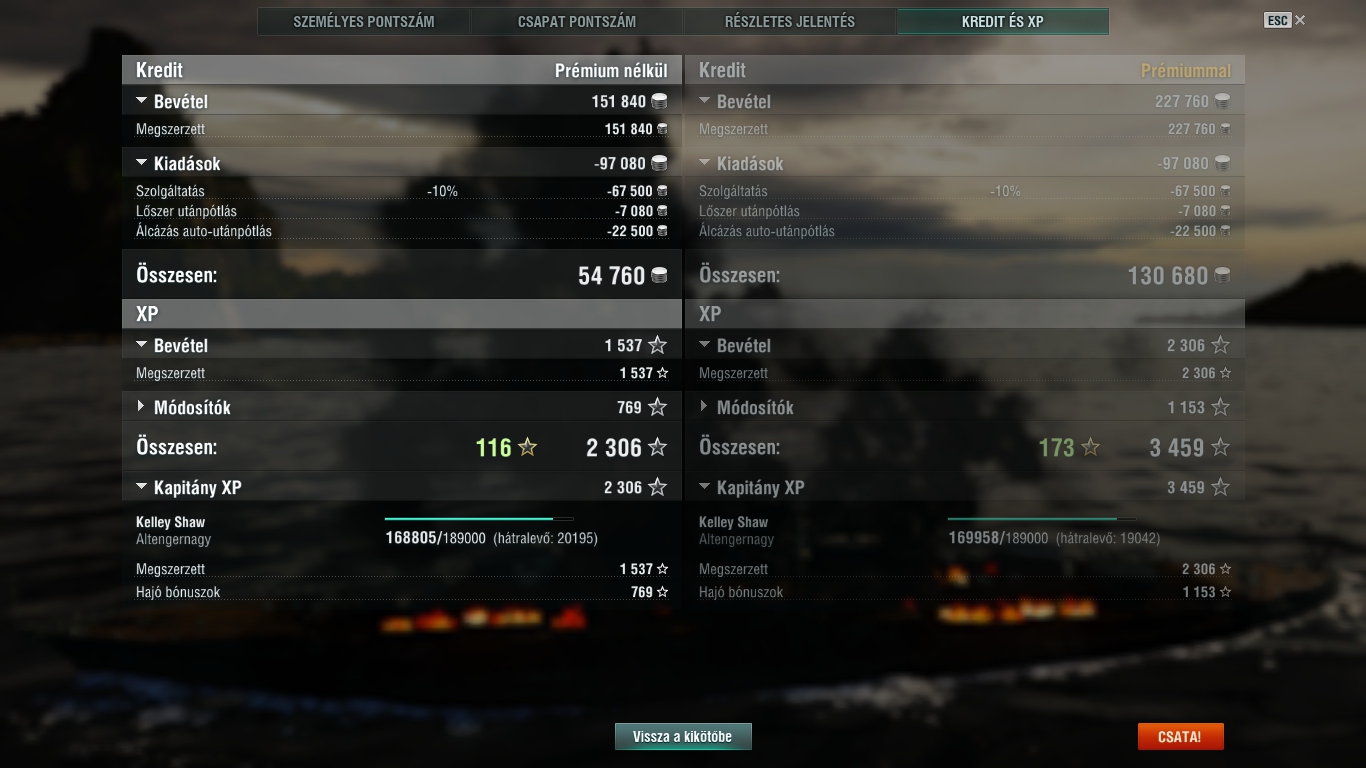Click the green free XP star beside 116
The width and height of the screenshot is (1366, 768).
[527, 447]
